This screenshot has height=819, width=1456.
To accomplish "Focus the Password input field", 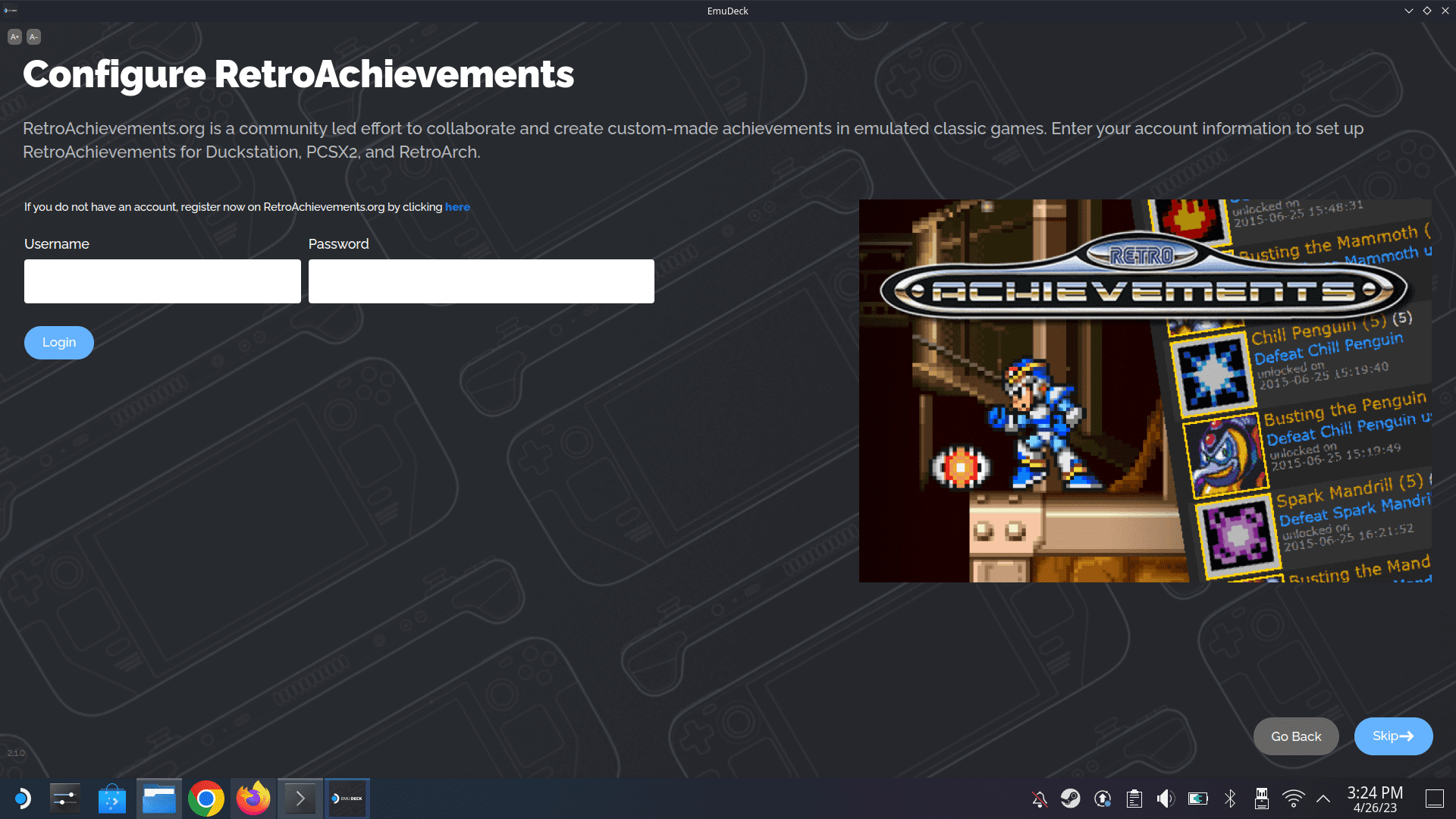I will point(482,281).
